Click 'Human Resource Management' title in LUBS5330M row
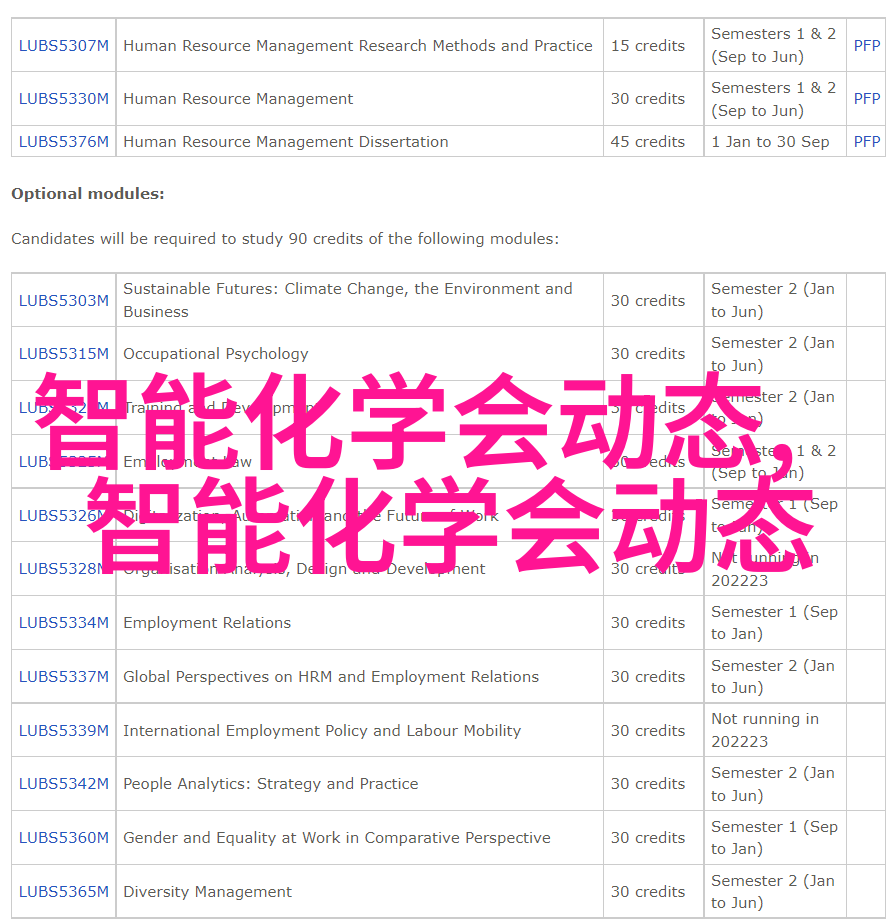Image resolution: width=895 pixels, height=922 pixels. pyautogui.click(x=238, y=99)
